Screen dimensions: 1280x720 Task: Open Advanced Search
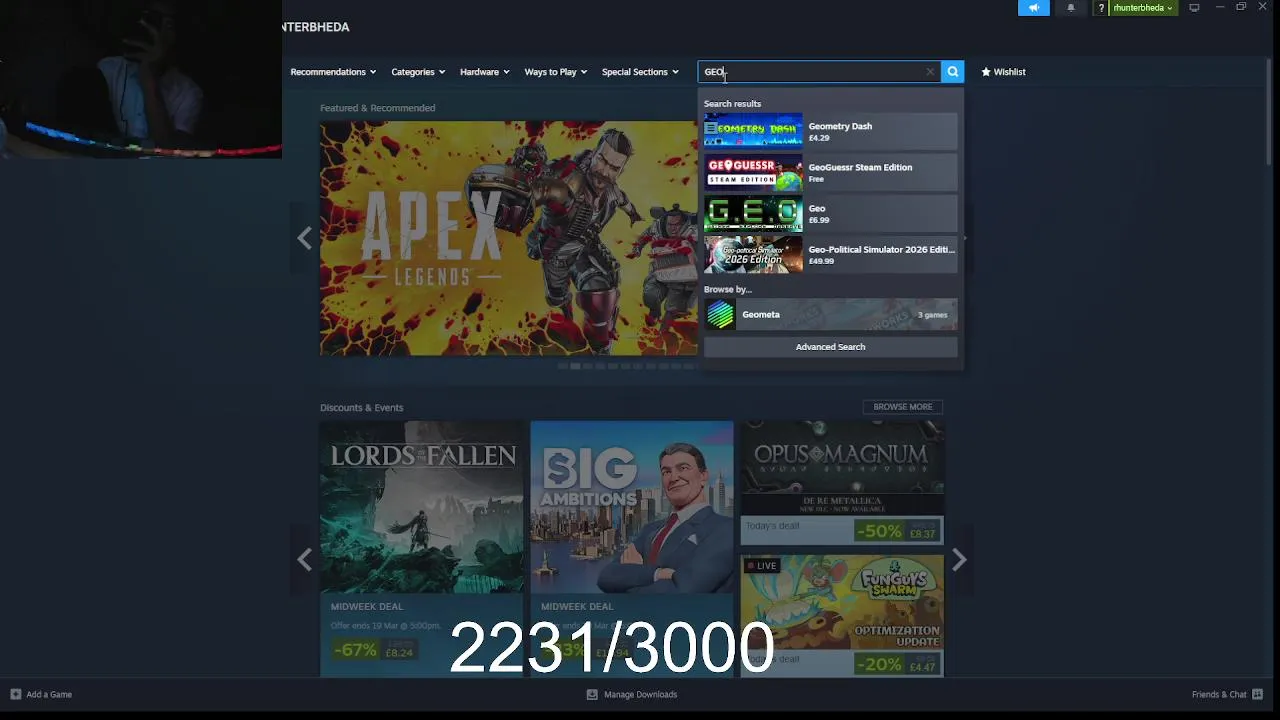pyautogui.click(x=830, y=347)
